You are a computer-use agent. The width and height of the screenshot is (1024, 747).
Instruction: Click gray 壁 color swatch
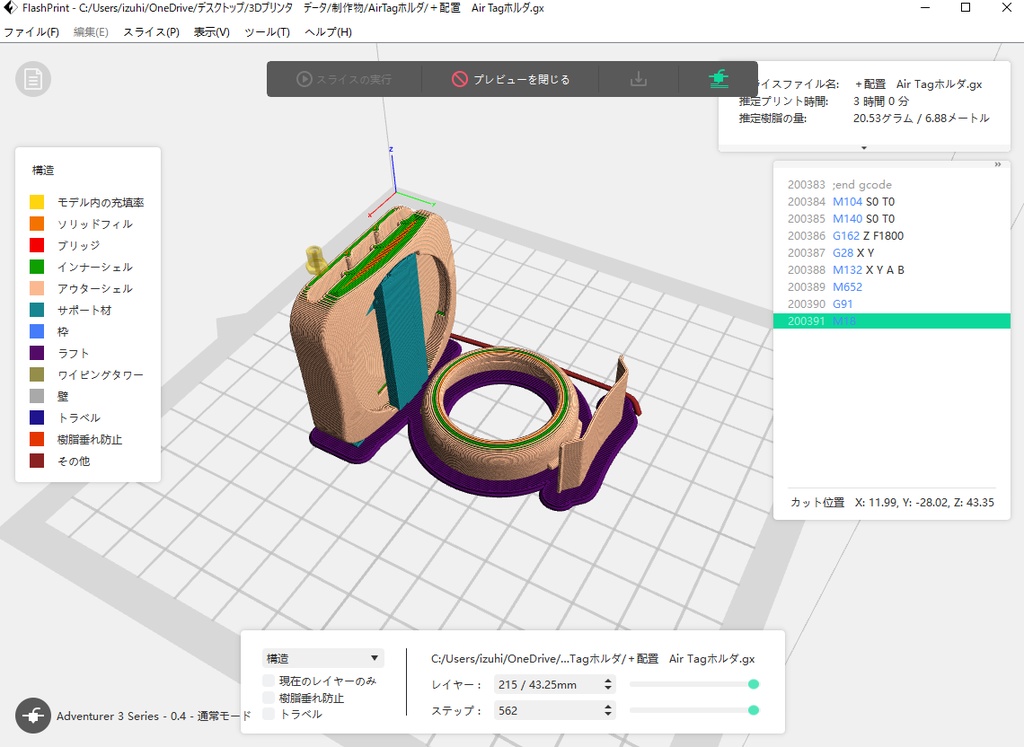click(x=37, y=396)
